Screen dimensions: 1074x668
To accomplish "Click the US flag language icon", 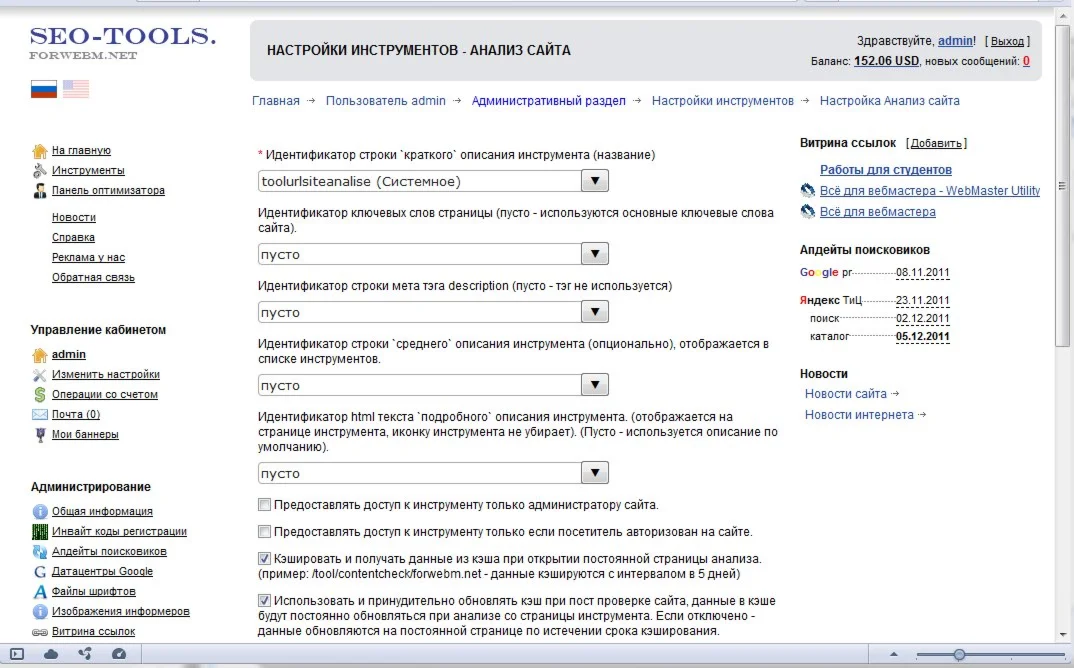I will pyautogui.click(x=76, y=89).
